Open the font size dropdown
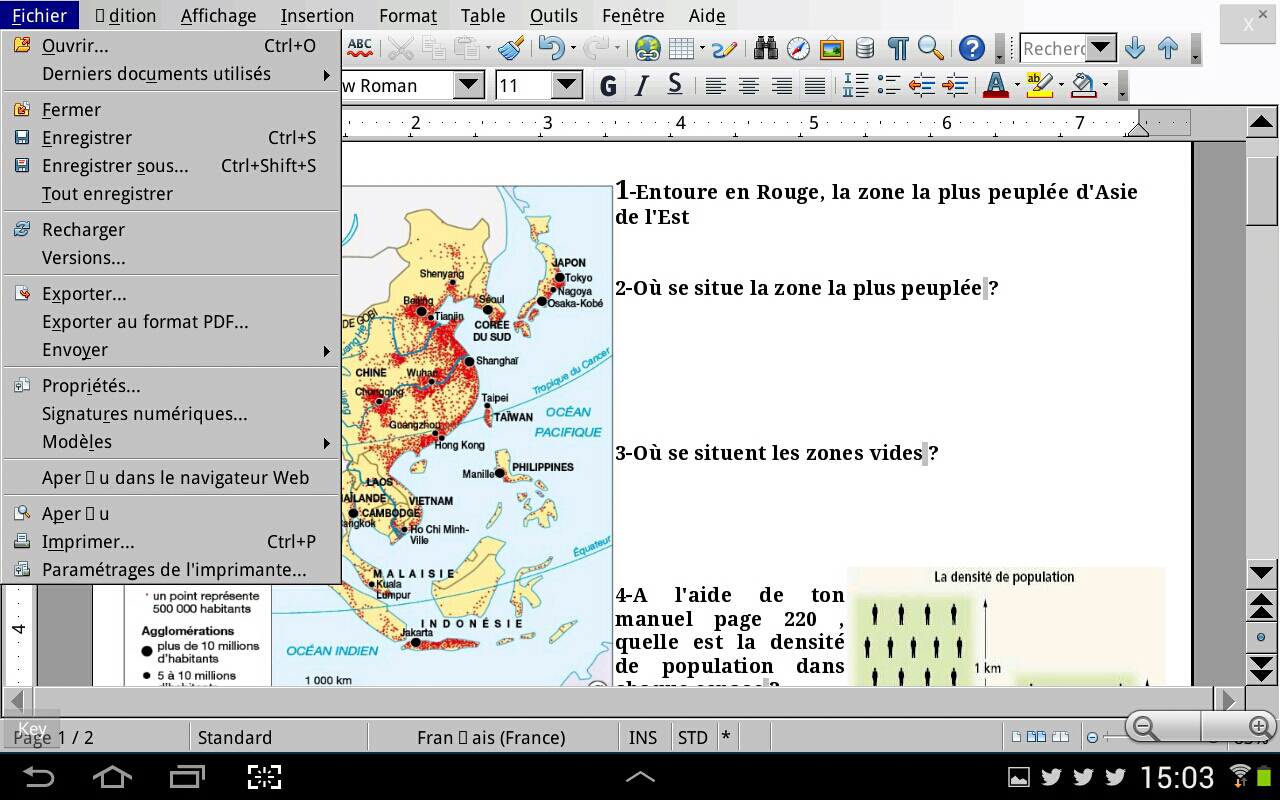 tap(566, 86)
